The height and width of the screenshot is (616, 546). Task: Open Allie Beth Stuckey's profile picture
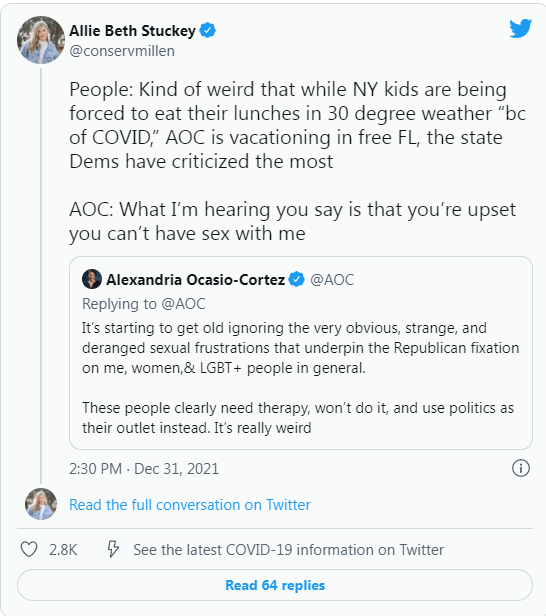pos(41,40)
